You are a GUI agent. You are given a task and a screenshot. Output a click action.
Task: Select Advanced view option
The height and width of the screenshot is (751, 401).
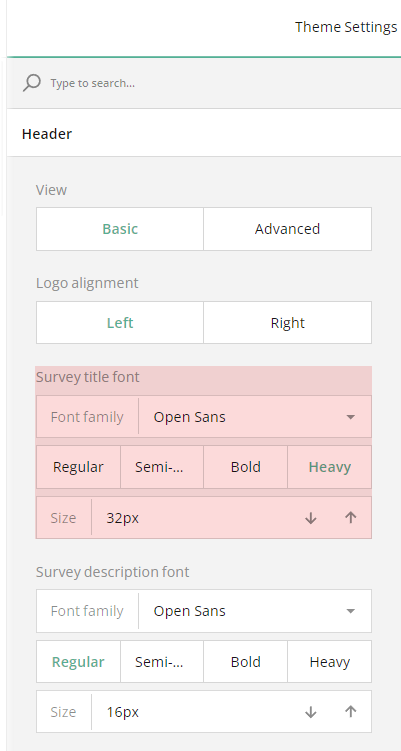(x=287, y=229)
